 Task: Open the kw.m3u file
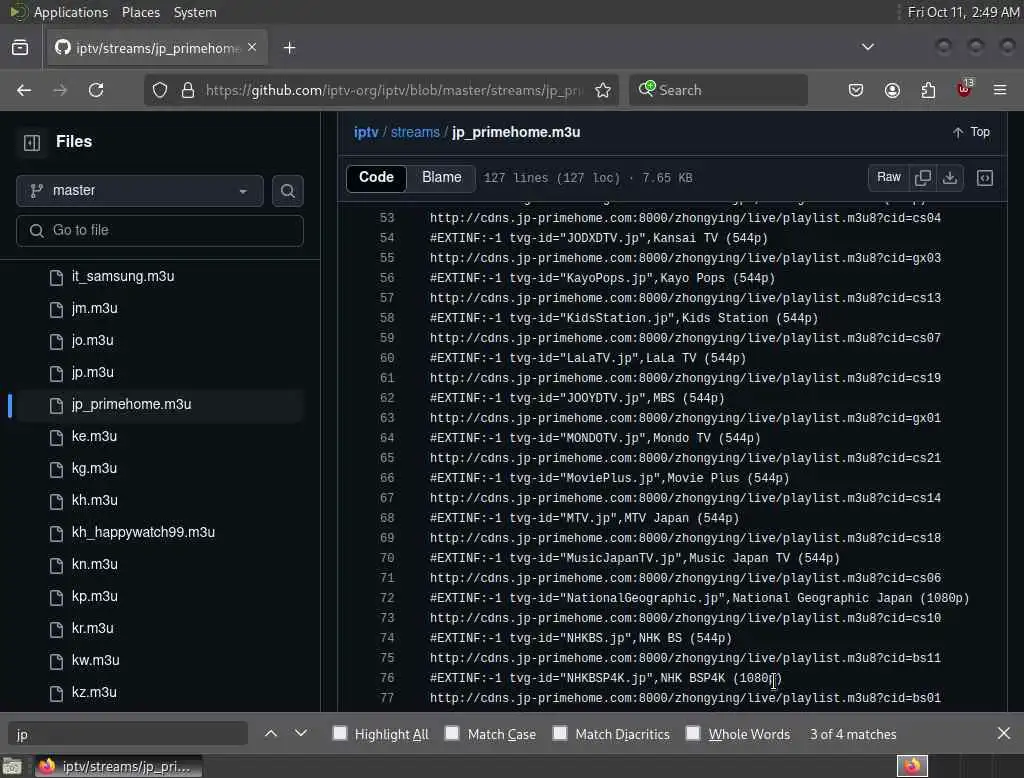coord(95,660)
